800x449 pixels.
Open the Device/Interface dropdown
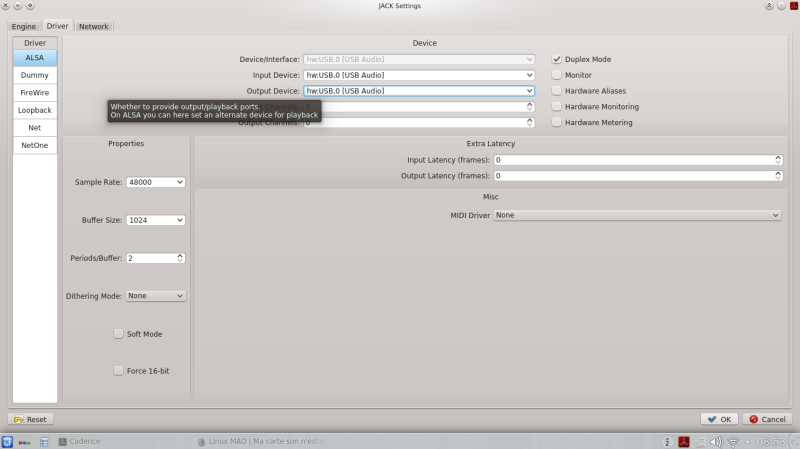419,59
